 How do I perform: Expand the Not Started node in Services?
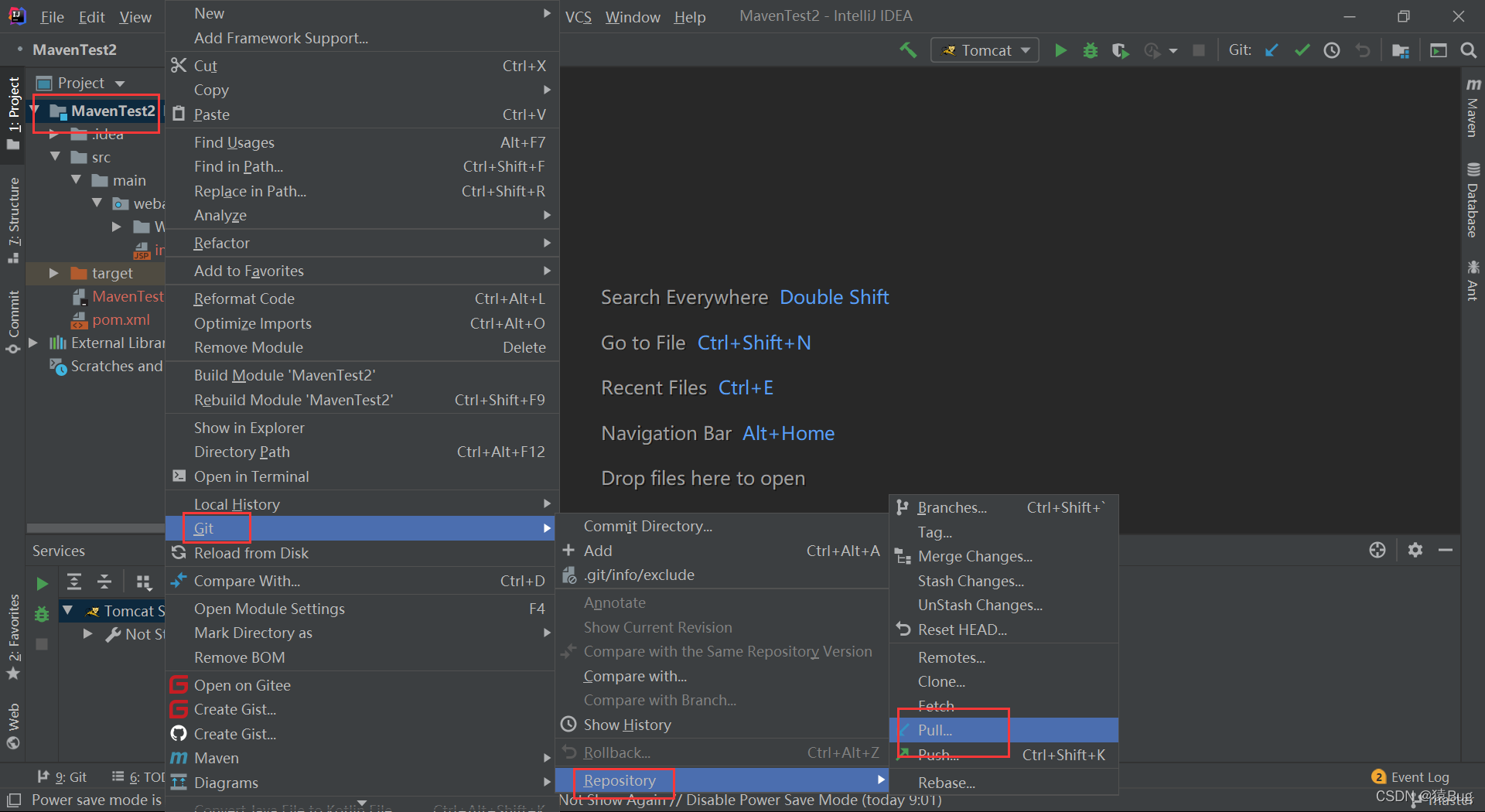coord(87,634)
